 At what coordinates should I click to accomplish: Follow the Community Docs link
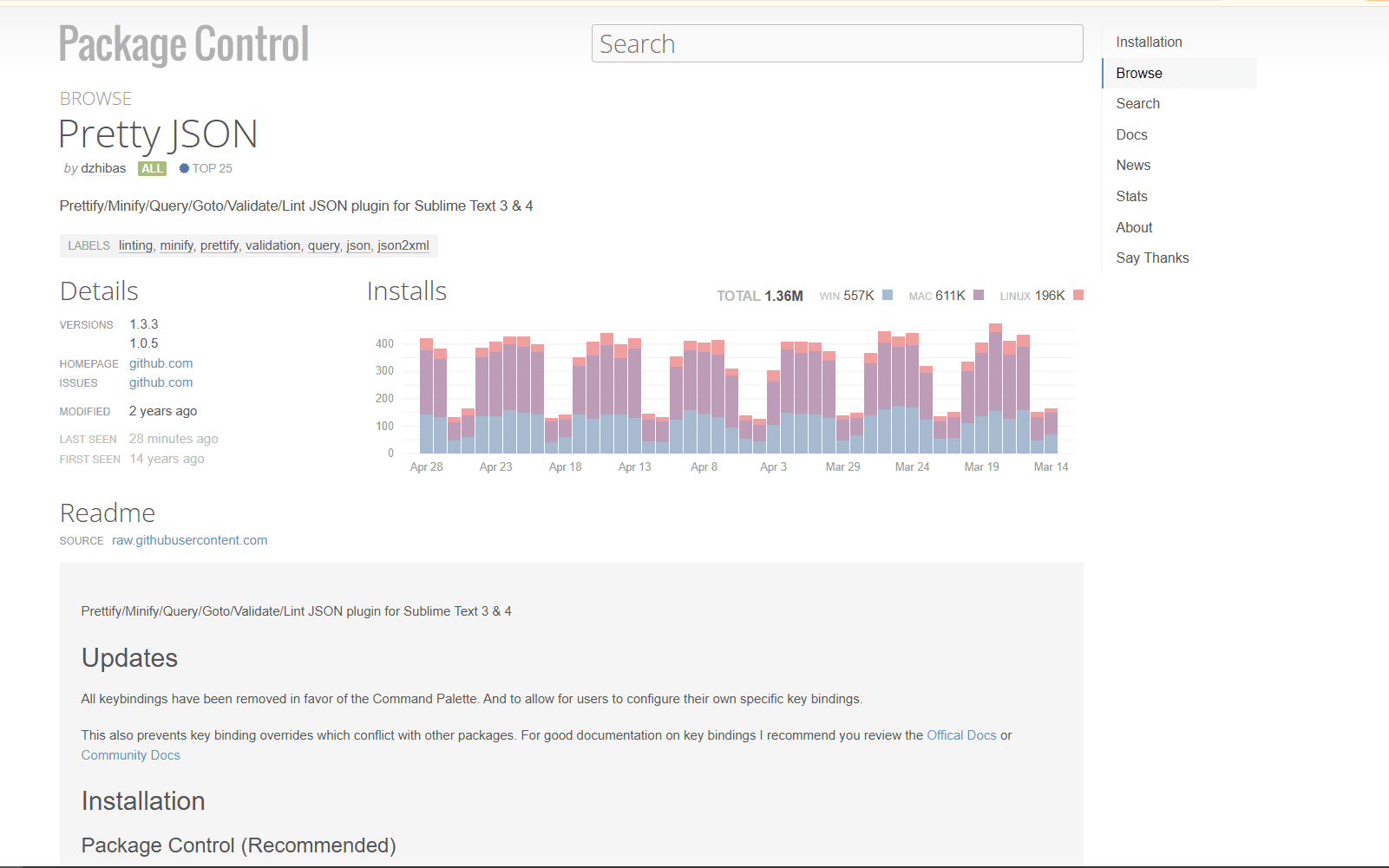point(130,755)
